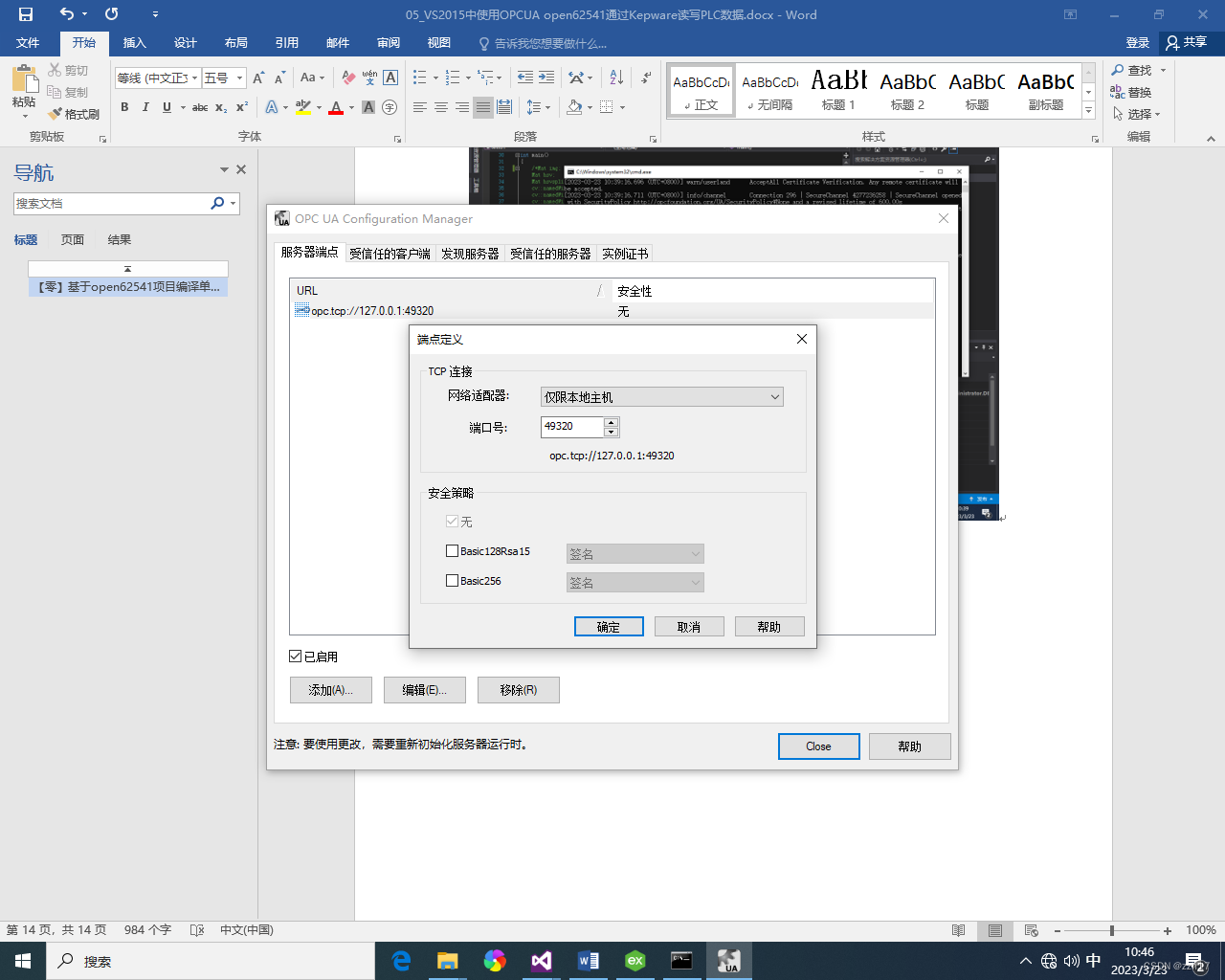Click the 编辑(E)... button
Viewport: 1225px width, 980px height.
pyautogui.click(x=425, y=690)
